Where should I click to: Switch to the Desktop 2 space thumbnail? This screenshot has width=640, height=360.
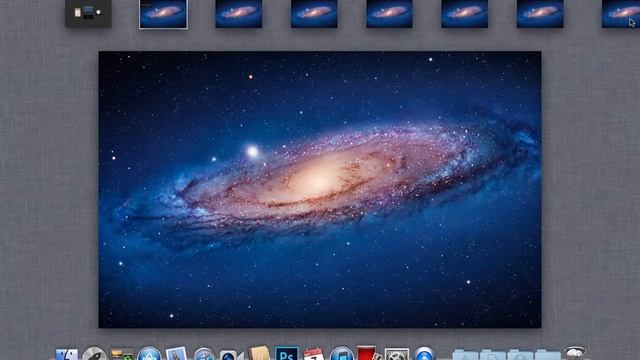[239, 14]
